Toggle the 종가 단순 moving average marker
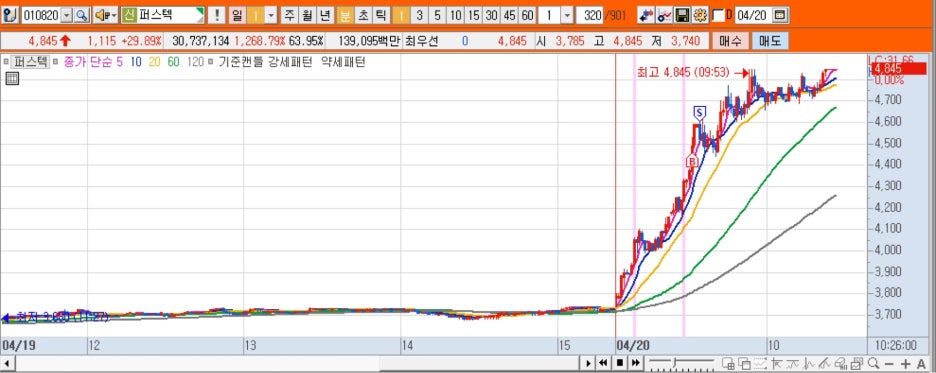 pyautogui.click(x=55, y=61)
